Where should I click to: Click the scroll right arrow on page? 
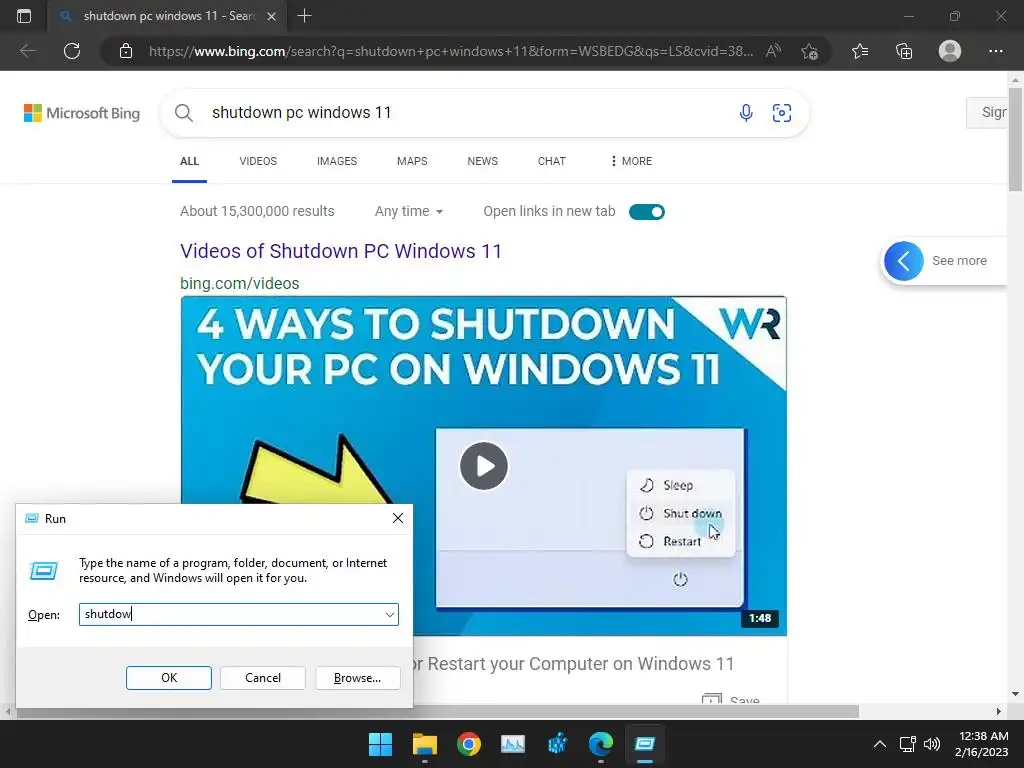coord(999,711)
